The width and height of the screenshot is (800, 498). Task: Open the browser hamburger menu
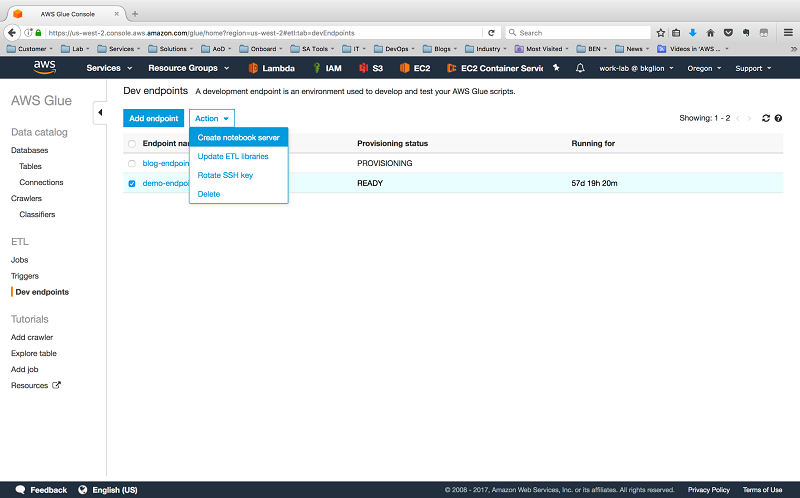(788, 33)
